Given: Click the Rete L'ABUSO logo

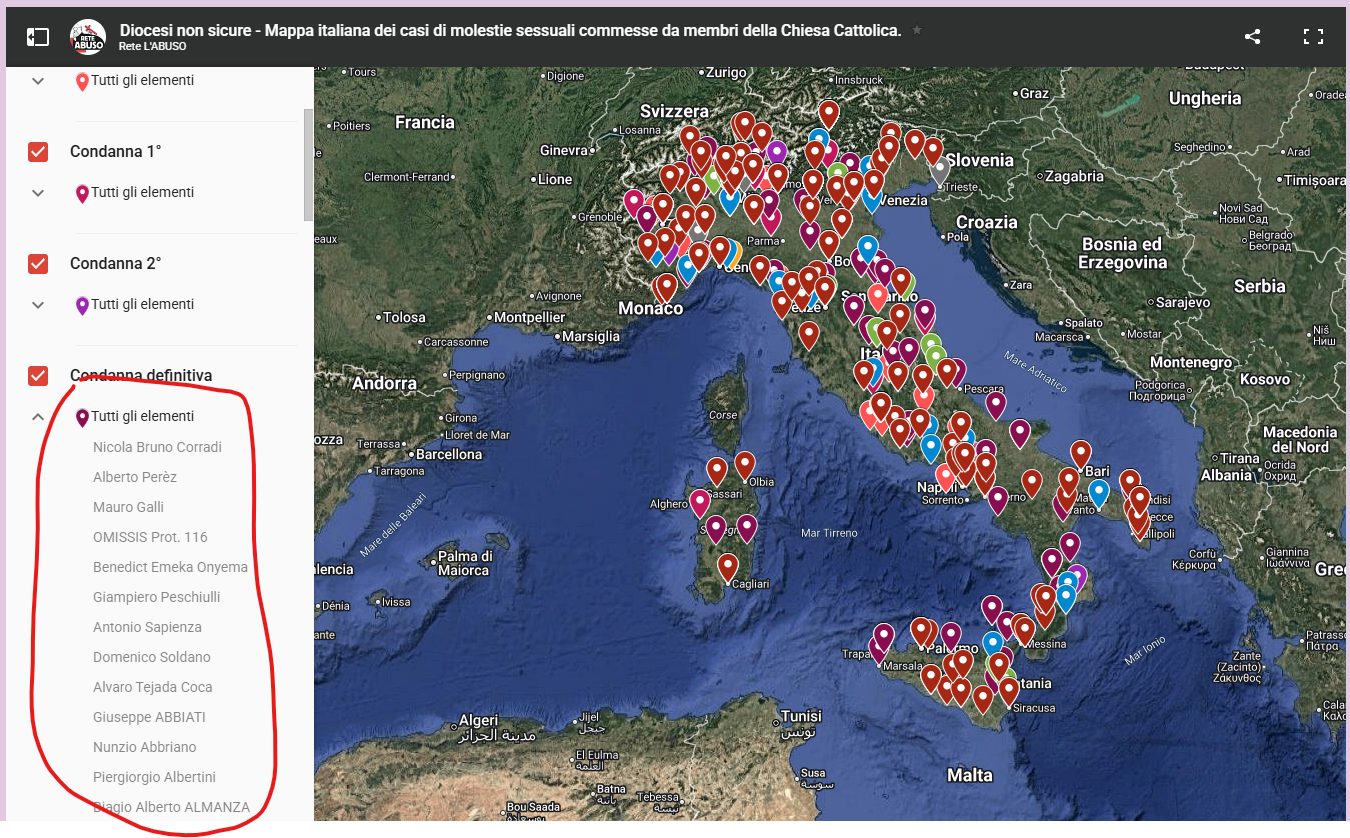Looking at the screenshot, I should (x=88, y=37).
